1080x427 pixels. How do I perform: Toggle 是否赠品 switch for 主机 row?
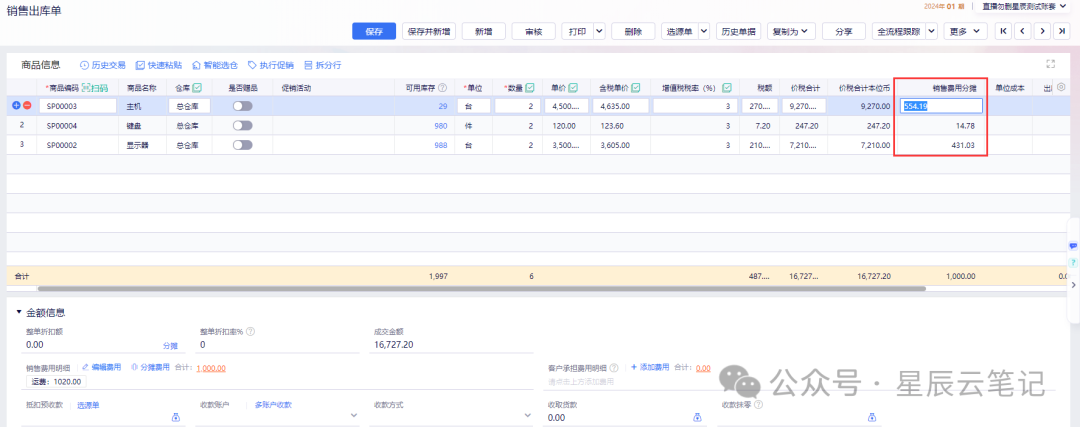(x=242, y=105)
